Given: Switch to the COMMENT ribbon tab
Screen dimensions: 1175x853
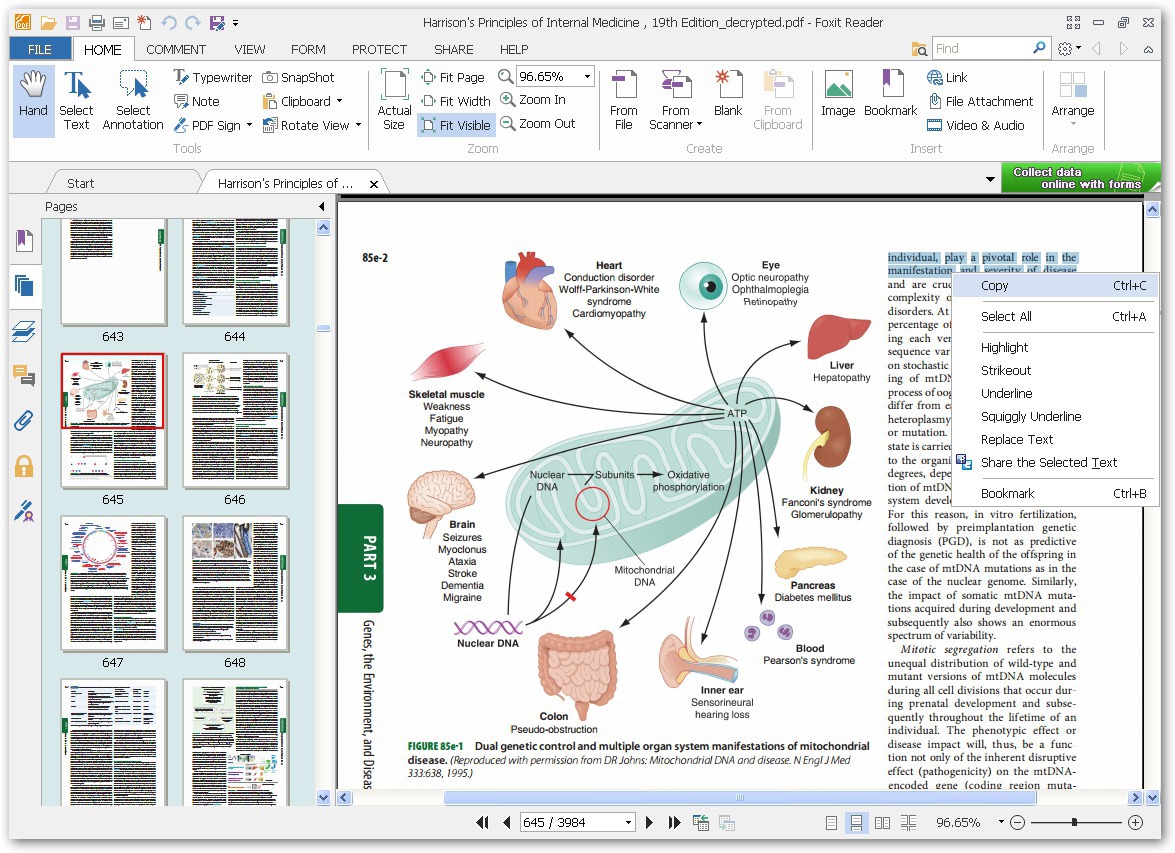Looking at the screenshot, I should (x=176, y=49).
